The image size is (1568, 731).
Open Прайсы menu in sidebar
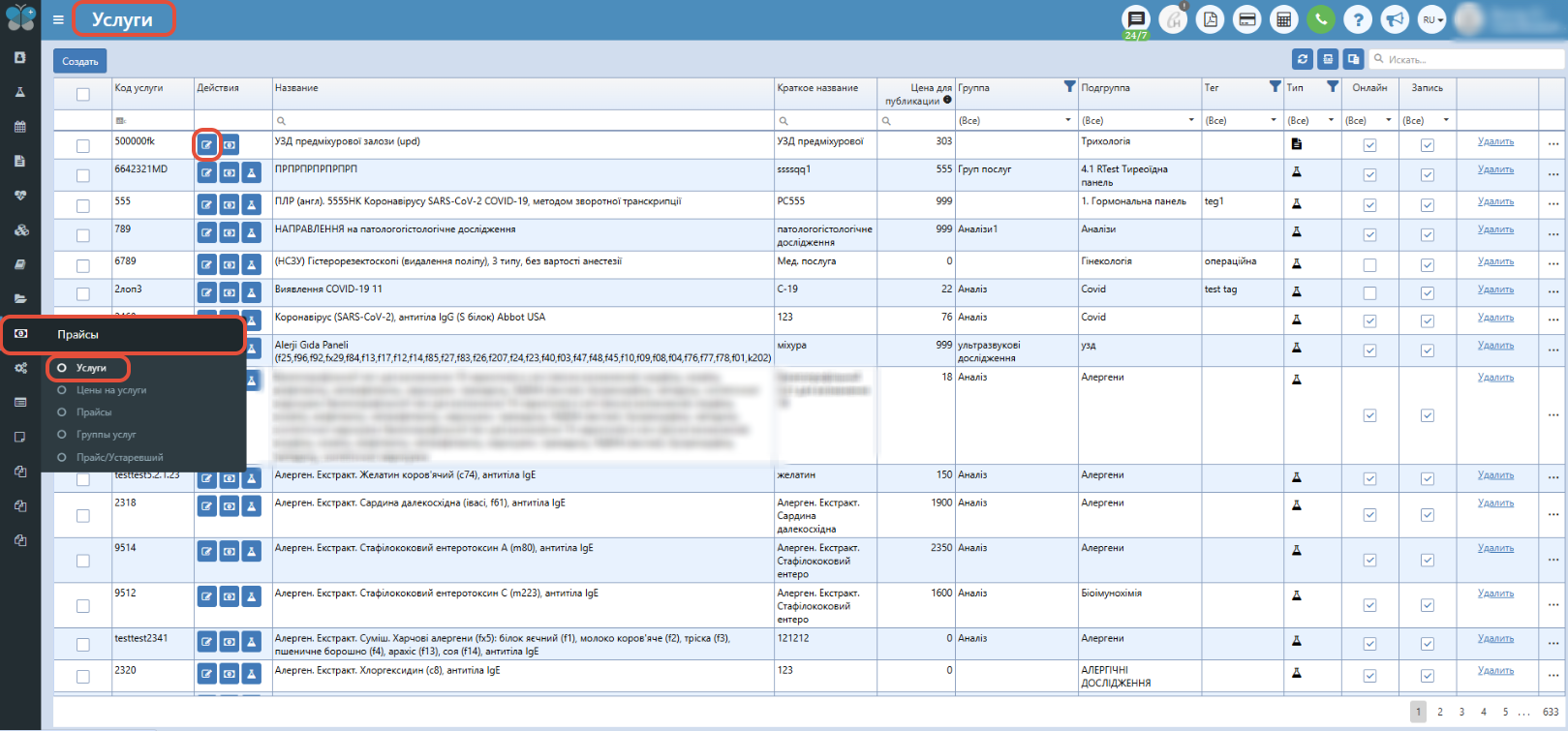(x=123, y=334)
